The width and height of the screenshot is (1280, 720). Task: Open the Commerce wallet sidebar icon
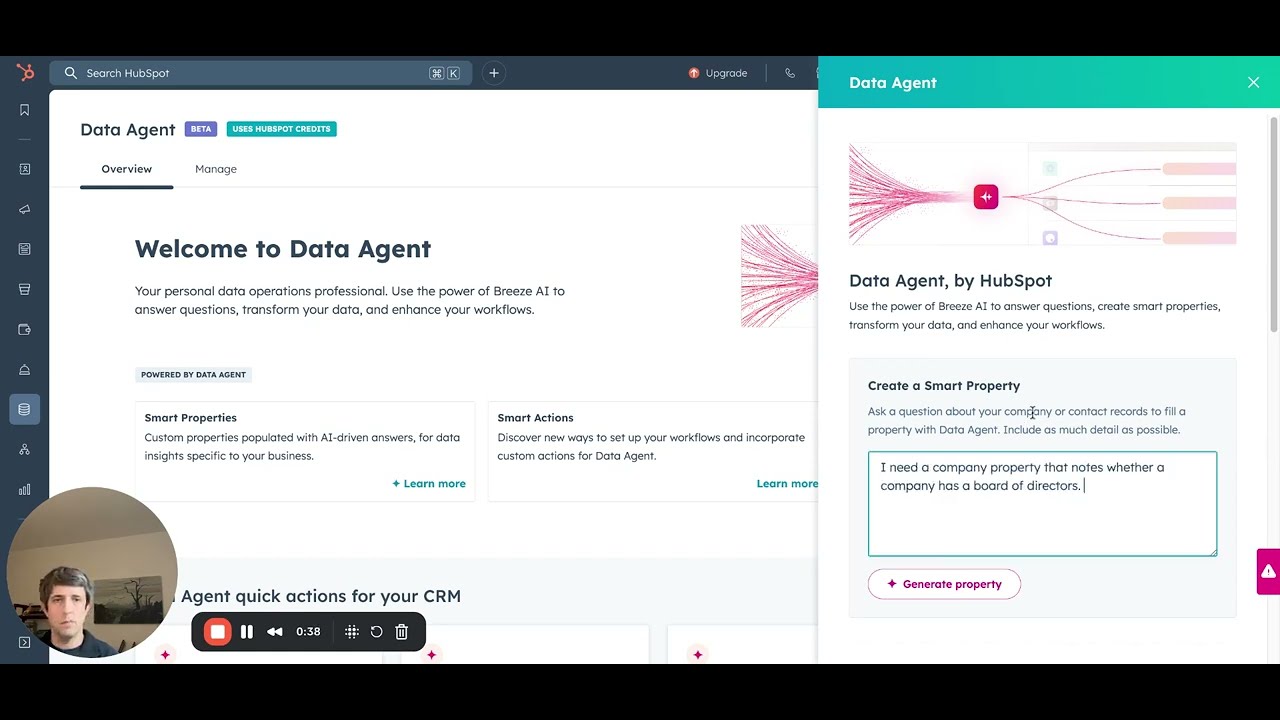25,329
